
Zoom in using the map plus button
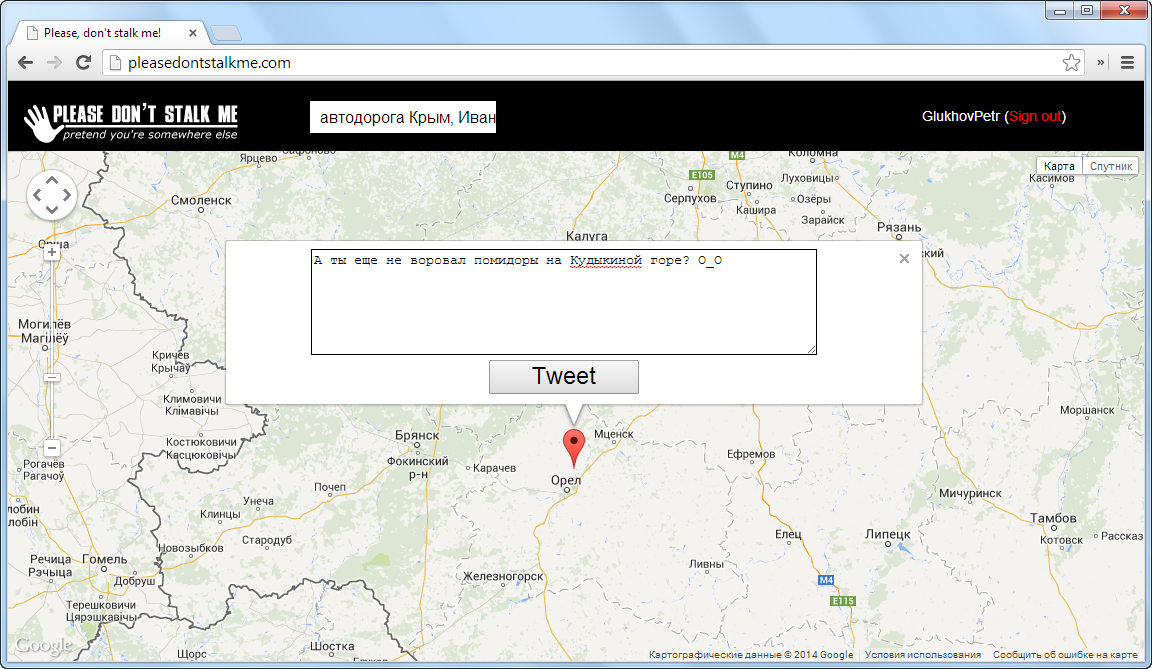point(51,253)
